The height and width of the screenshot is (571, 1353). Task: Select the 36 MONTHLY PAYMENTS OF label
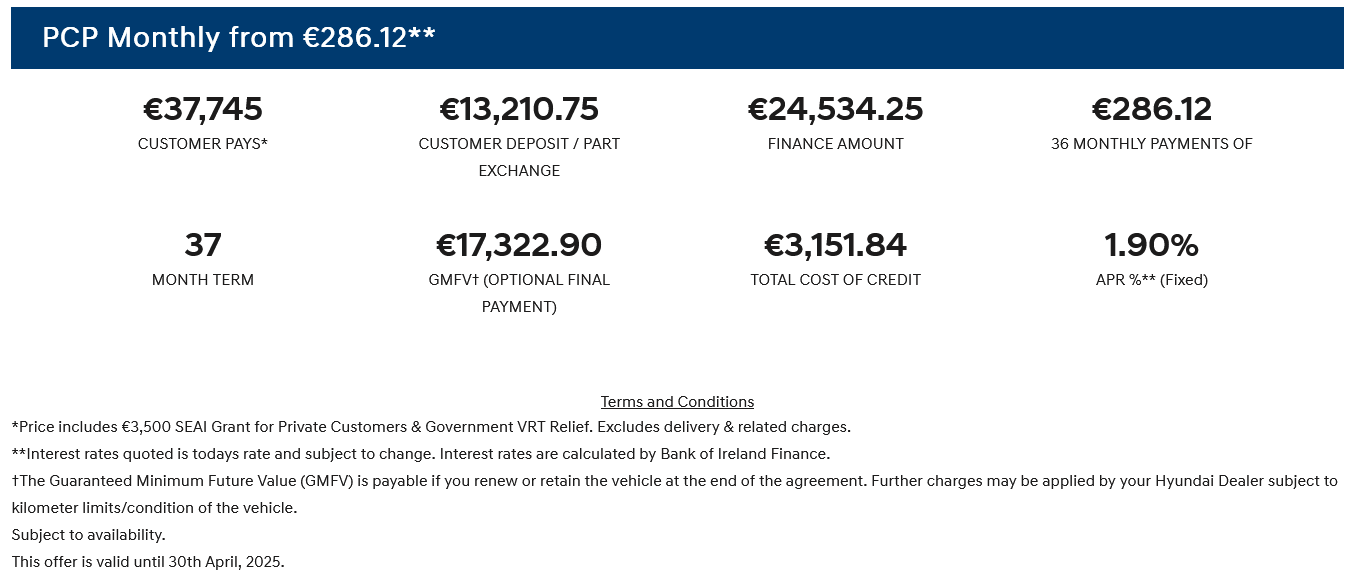coord(1152,144)
